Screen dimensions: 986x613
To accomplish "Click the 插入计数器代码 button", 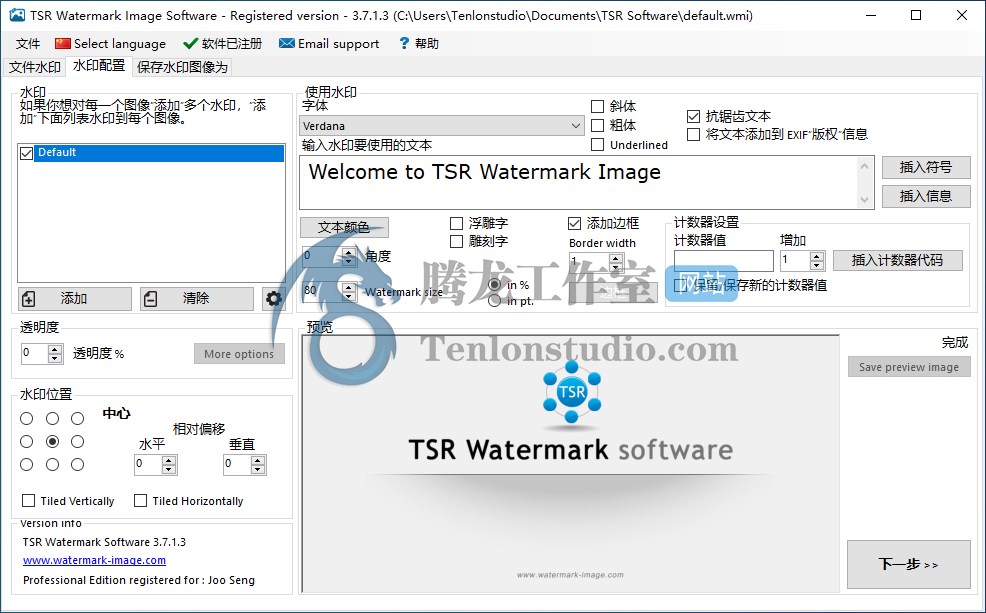I will (897, 260).
